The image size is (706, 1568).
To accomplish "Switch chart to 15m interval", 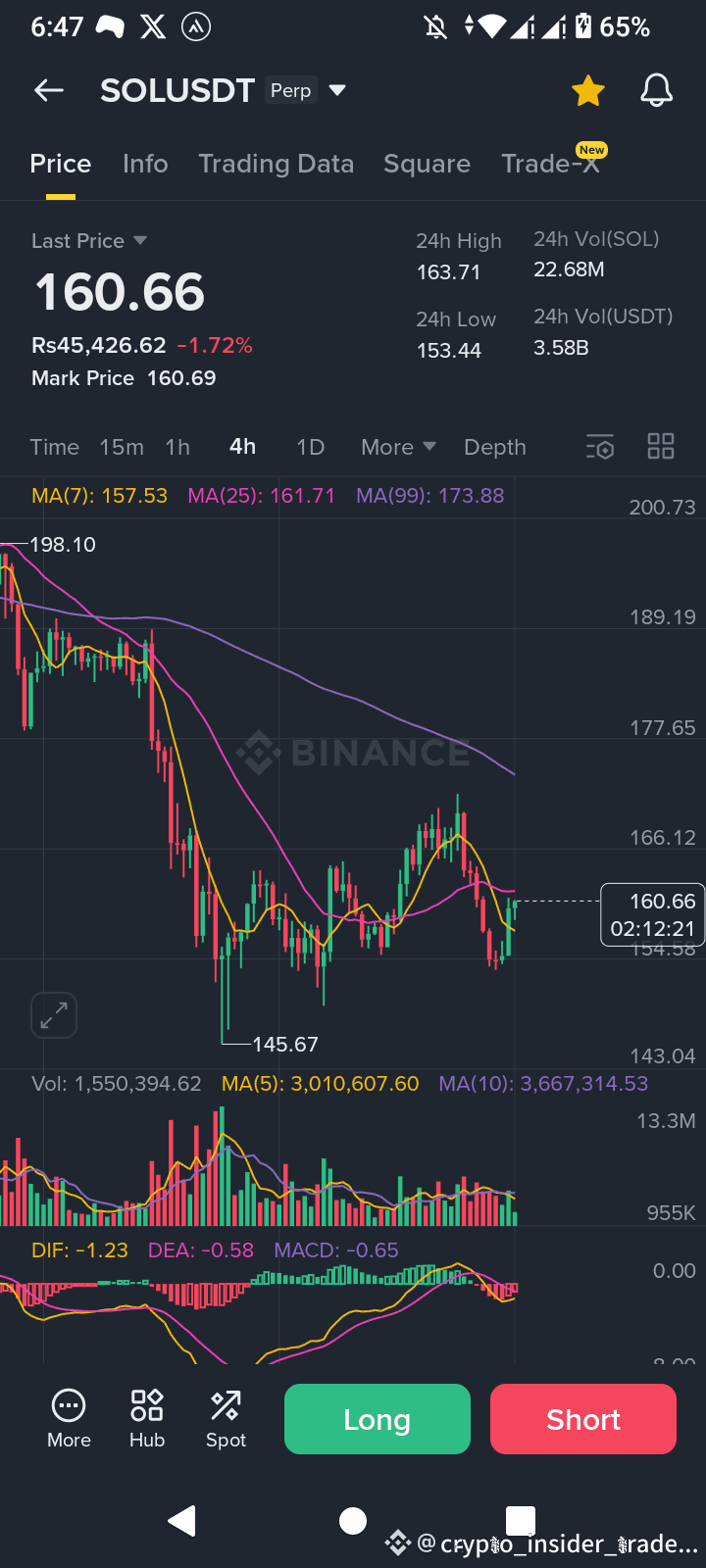I will [x=122, y=447].
